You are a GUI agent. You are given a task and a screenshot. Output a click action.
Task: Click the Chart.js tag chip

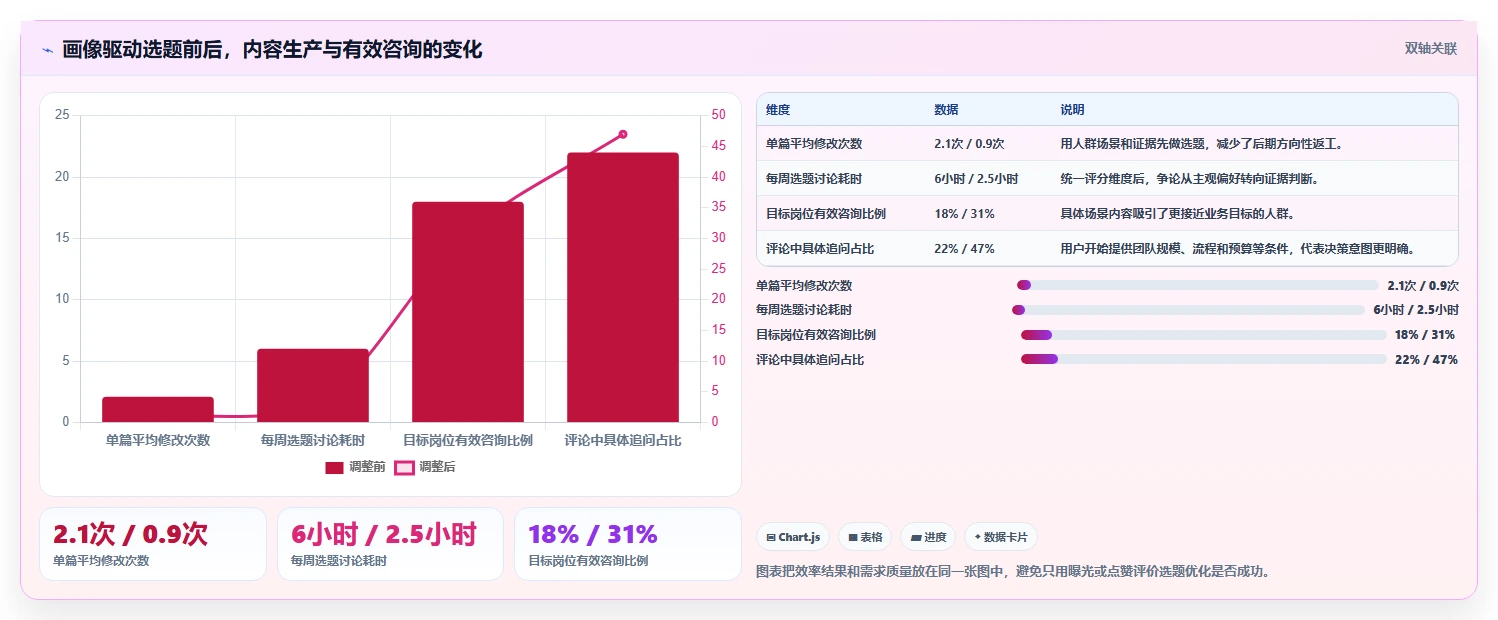click(793, 537)
